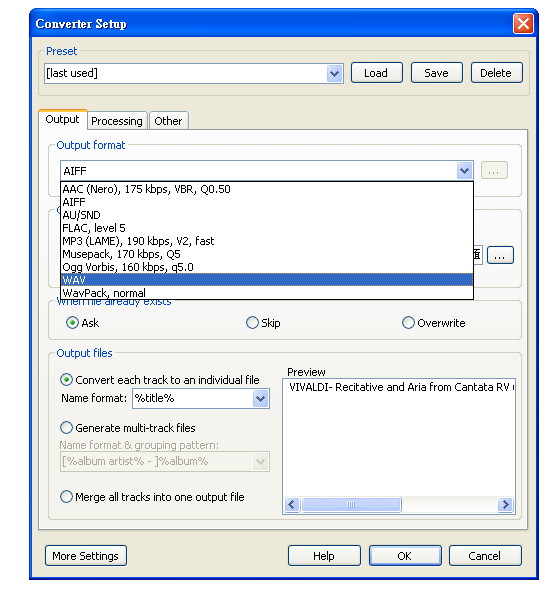Click scroll left arrow in Preview
Viewport: 559px width, 600px height.
(x=292, y=504)
